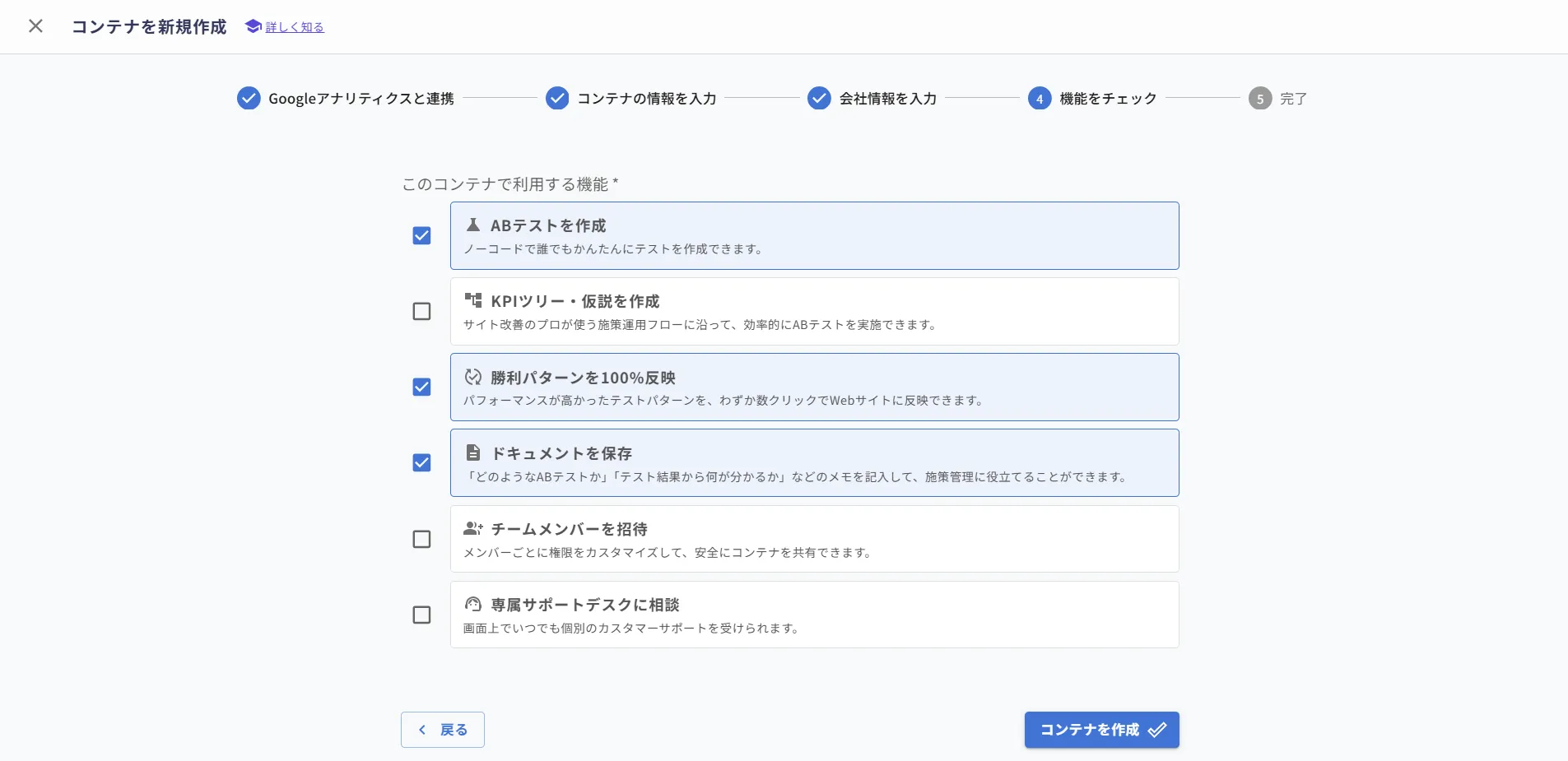Click the ドキュメントを保存 card title
1568x761 pixels.
pos(561,453)
